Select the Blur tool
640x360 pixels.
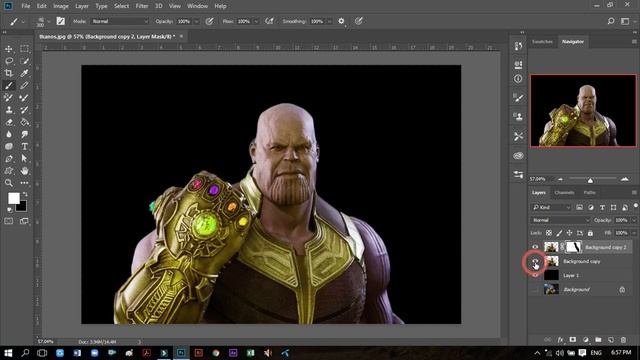pyautogui.click(x=9, y=134)
